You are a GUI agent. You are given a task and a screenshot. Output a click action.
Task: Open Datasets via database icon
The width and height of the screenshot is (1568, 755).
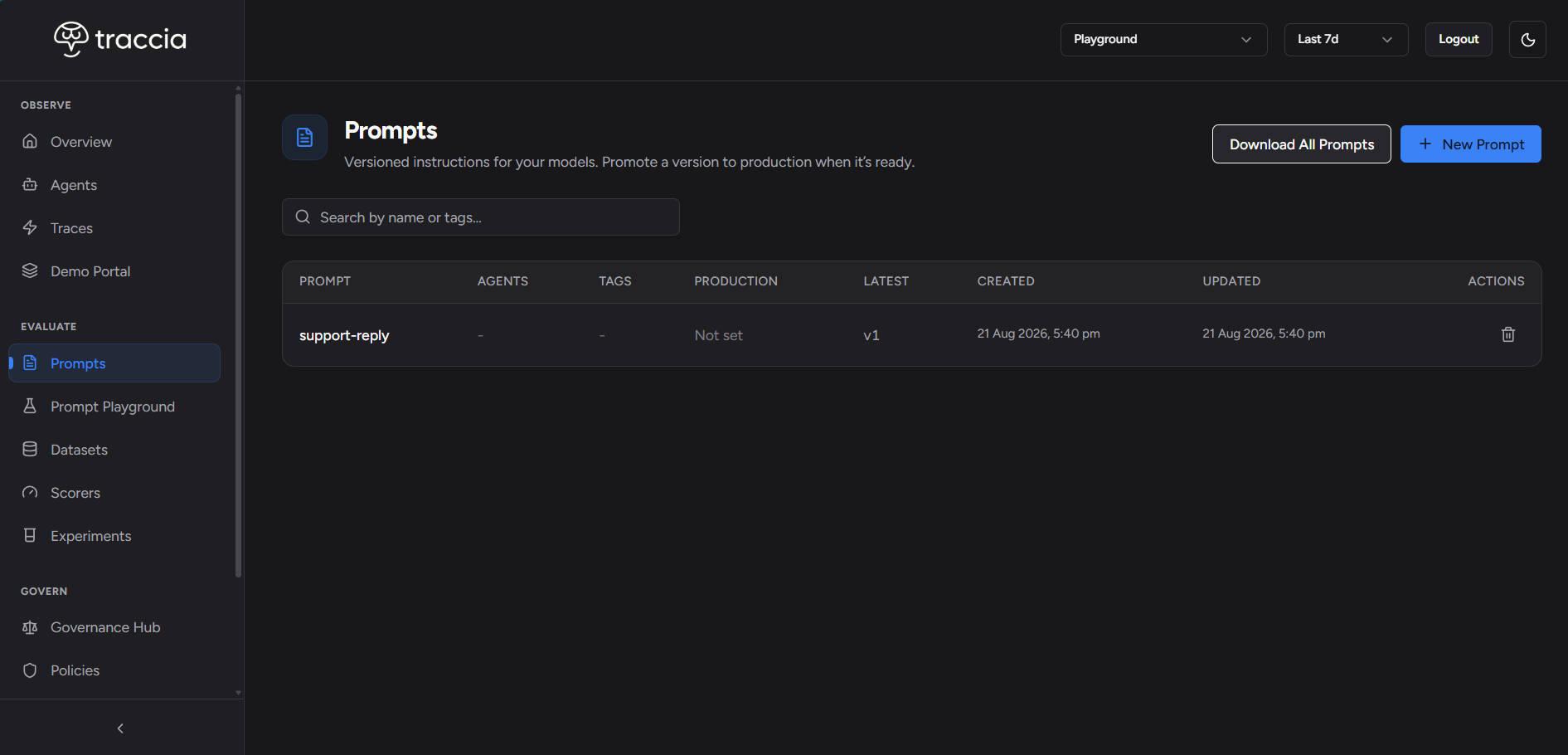pos(30,449)
